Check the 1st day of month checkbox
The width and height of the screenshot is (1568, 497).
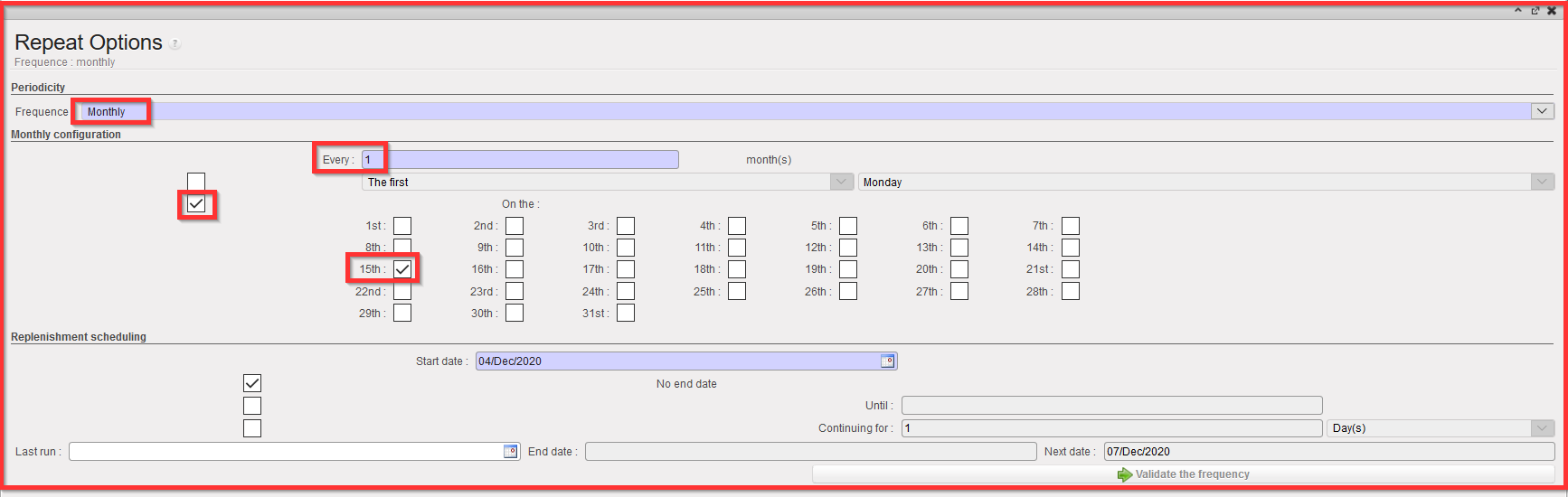(x=402, y=226)
